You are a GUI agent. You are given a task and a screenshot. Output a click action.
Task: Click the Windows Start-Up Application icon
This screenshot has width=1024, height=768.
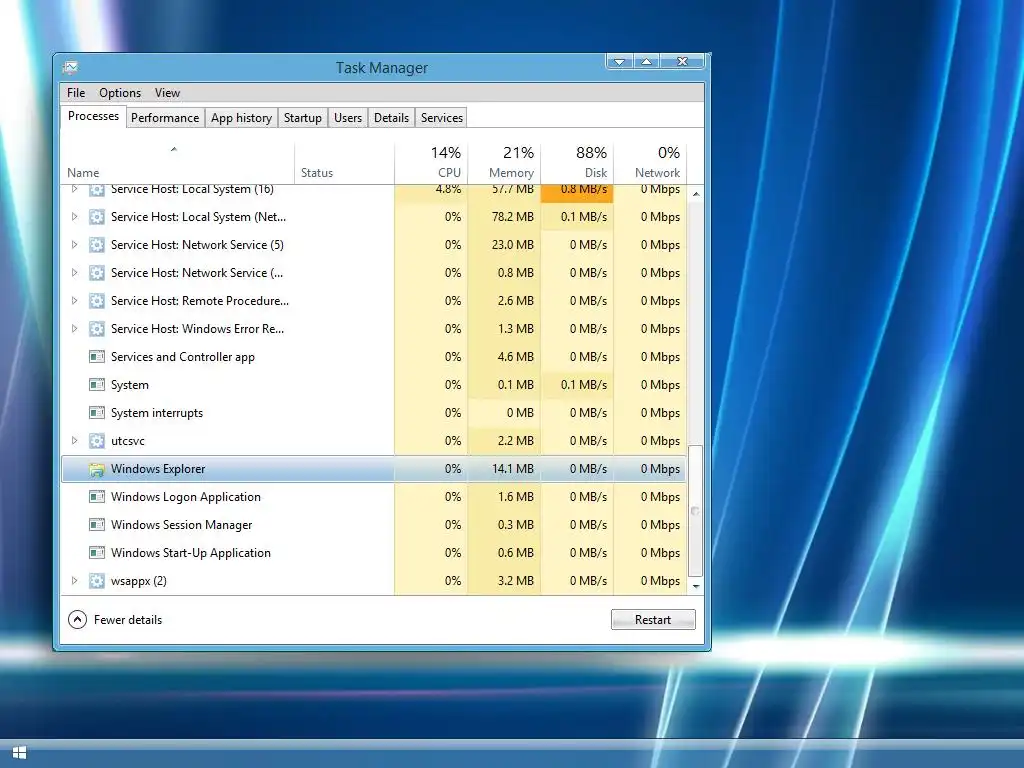tap(97, 553)
